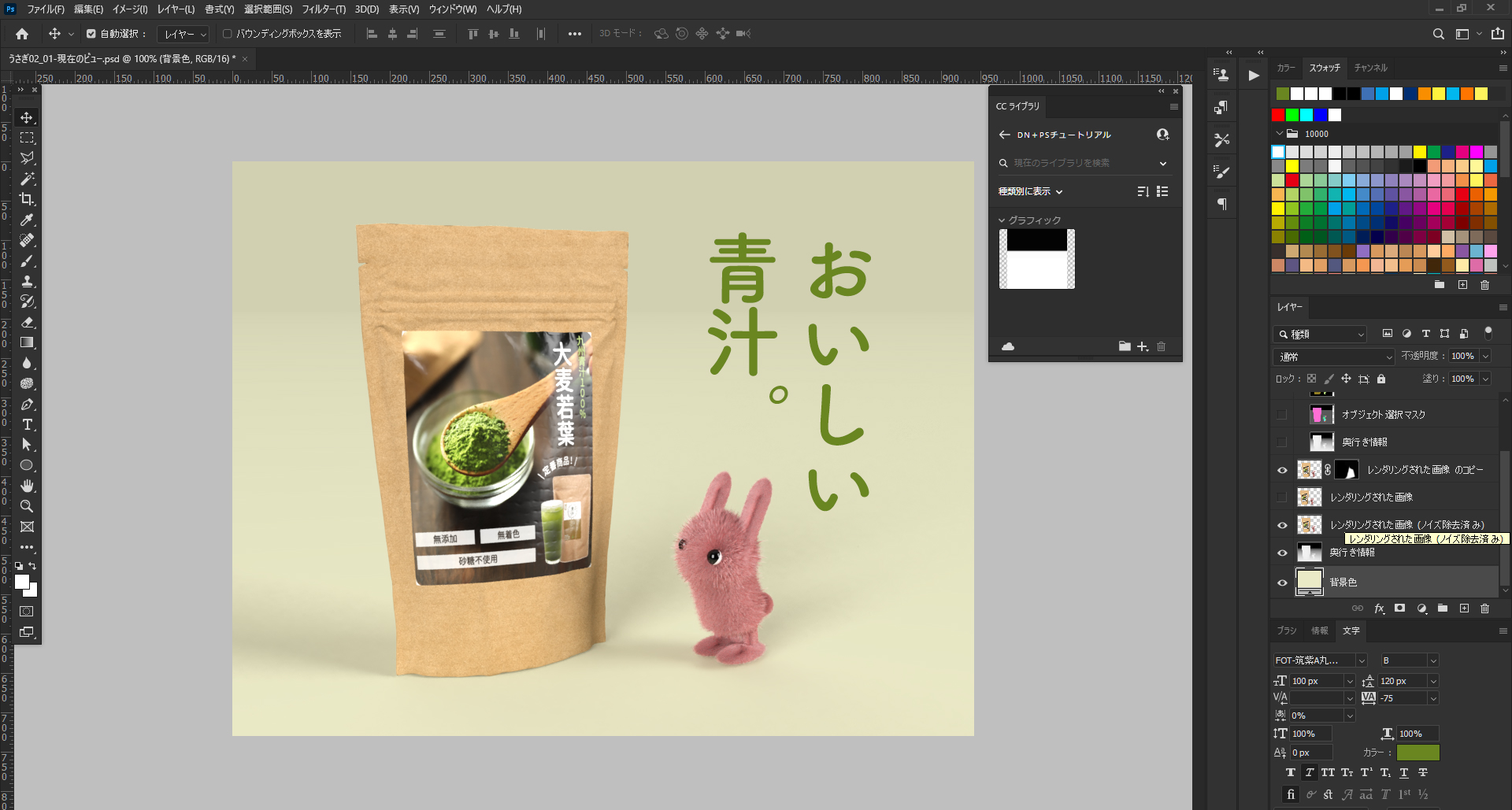Go back from DN+PSチュートリアル library
The image size is (1512, 810).
[x=1004, y=135]
